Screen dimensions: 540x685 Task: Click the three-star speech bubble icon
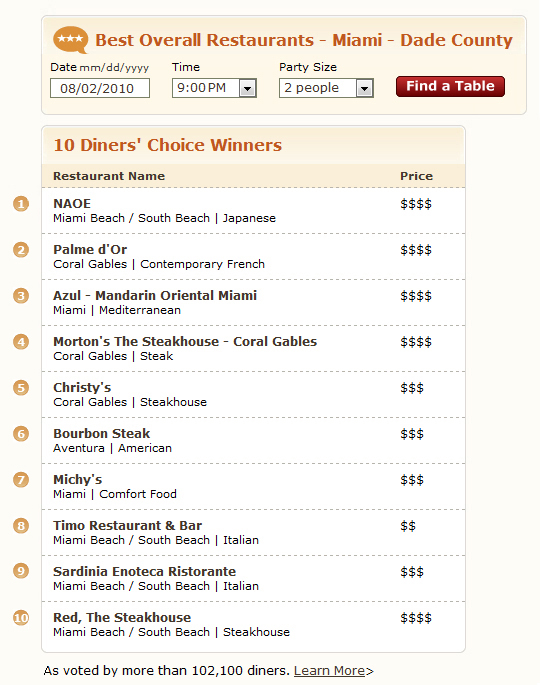click(70, 40)
